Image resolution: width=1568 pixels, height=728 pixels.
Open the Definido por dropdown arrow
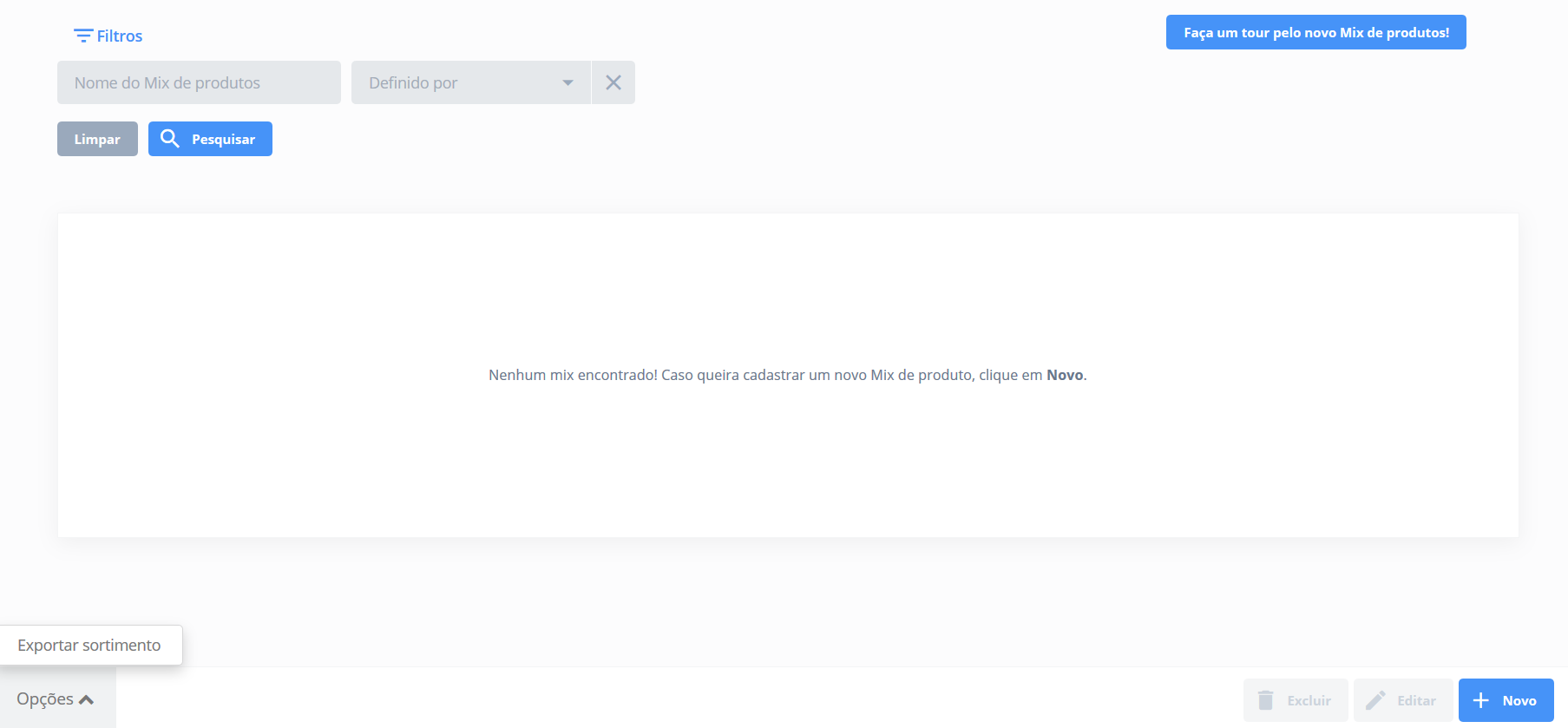[567, 82]
